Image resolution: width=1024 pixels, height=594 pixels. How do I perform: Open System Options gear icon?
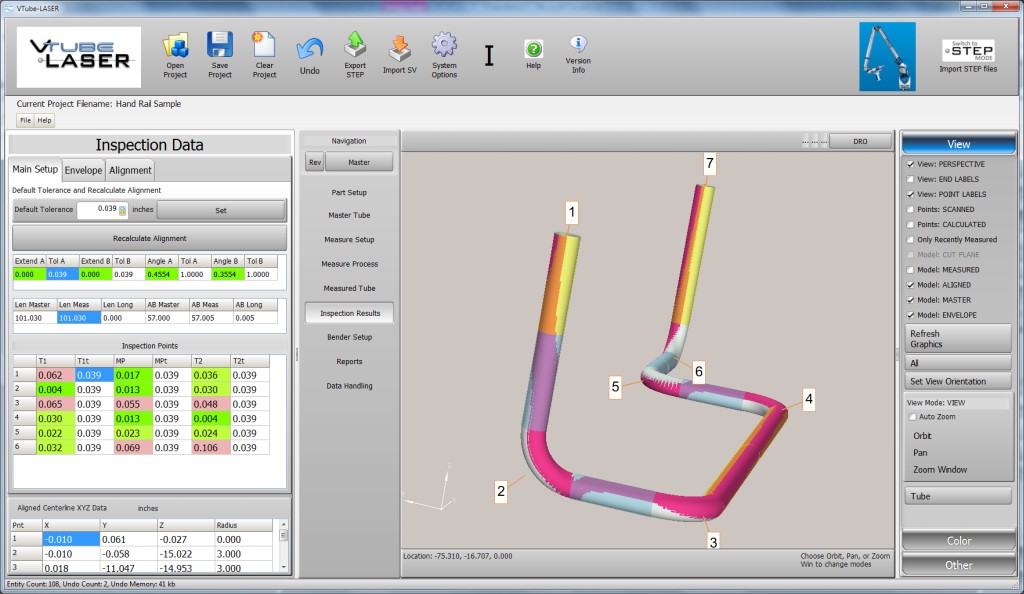444,45
